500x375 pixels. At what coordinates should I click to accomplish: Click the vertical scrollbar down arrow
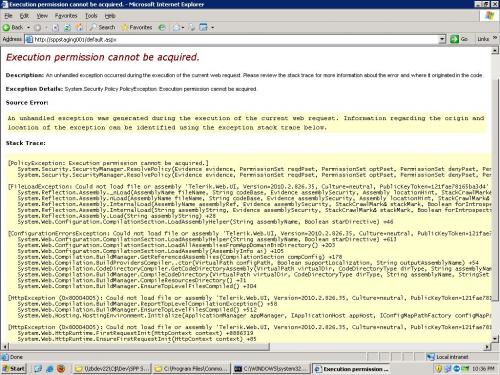[x=495, y=339]
